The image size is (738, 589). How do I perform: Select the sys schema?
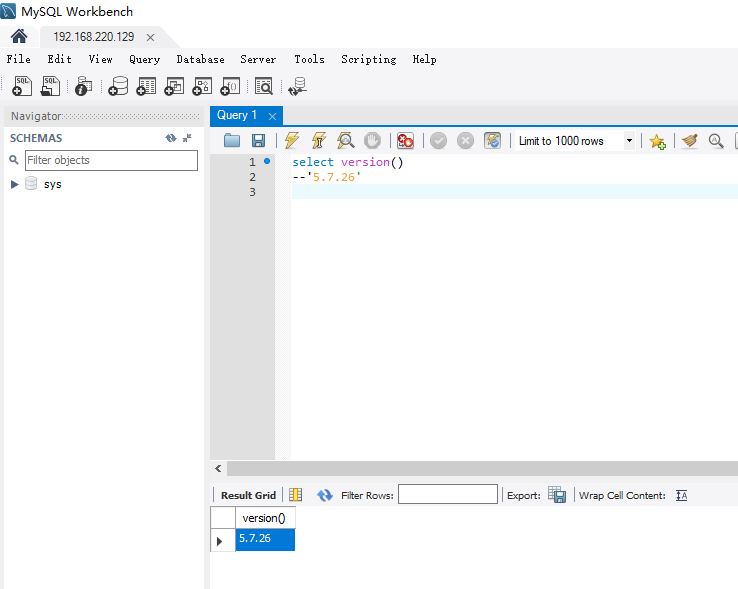[52, 184]
